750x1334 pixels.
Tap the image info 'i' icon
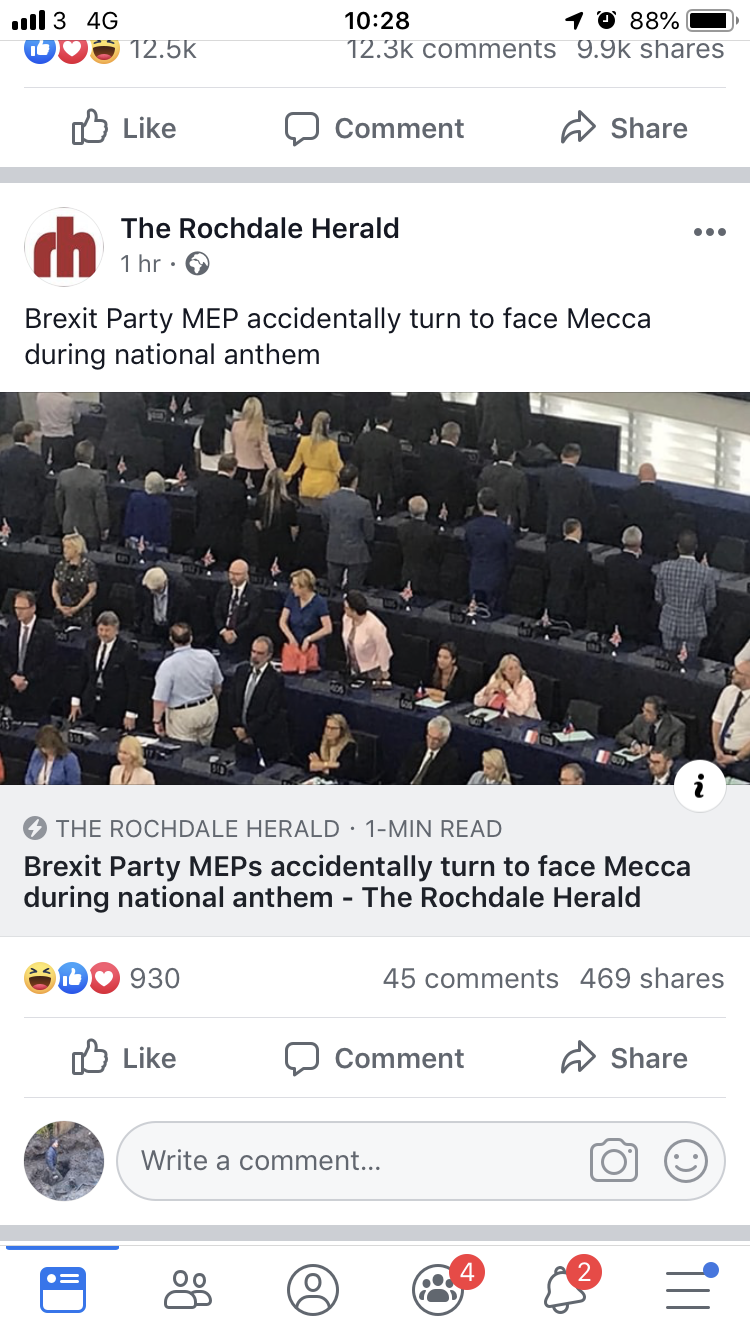click(x=699, y=786)
